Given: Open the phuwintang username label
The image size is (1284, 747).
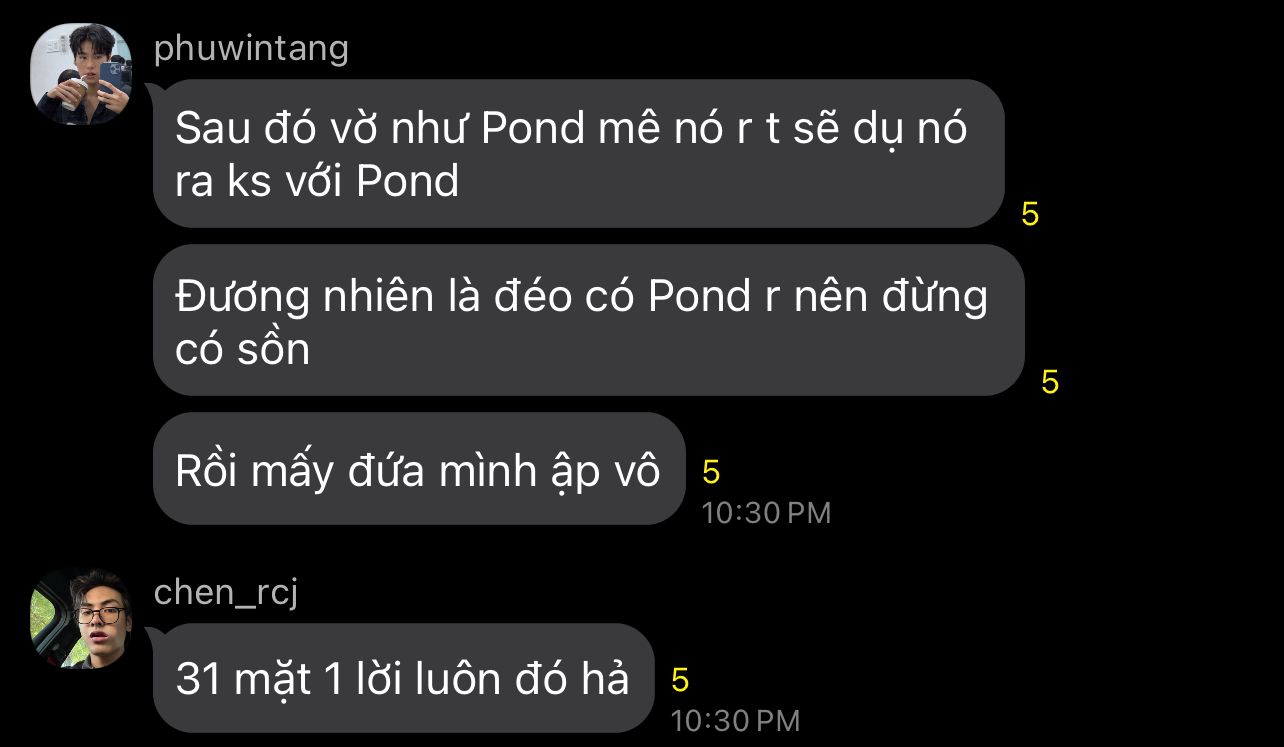Looking at the screenshot, I should (x=251, y=47).
